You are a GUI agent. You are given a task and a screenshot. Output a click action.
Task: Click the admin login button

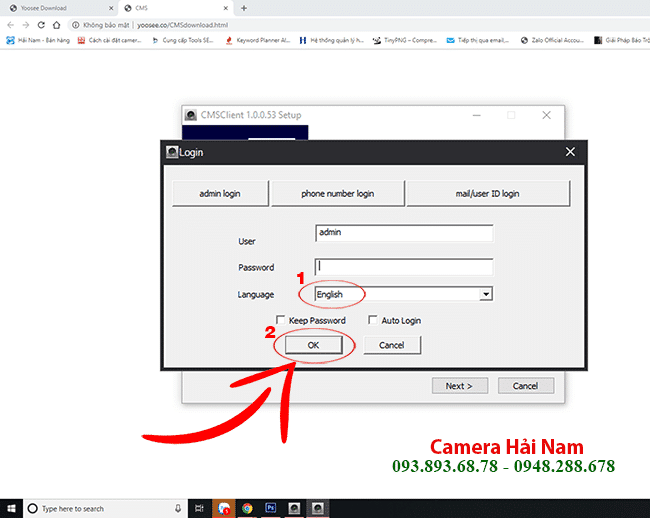[220, 194]
